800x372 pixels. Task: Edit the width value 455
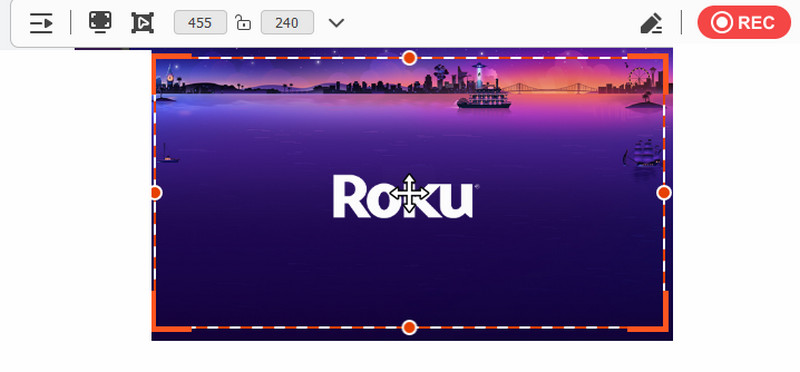click(x=201, y=23)
